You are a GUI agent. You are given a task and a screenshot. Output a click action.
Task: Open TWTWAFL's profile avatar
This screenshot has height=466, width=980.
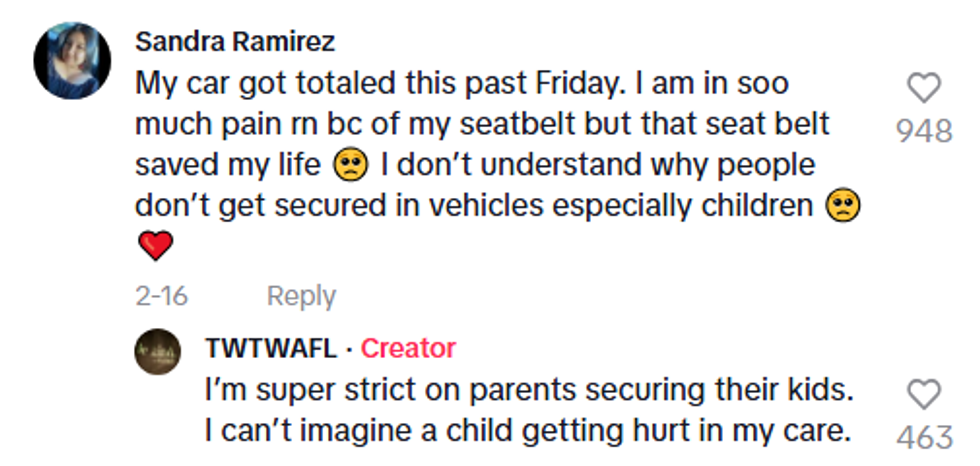pos(158,353)
